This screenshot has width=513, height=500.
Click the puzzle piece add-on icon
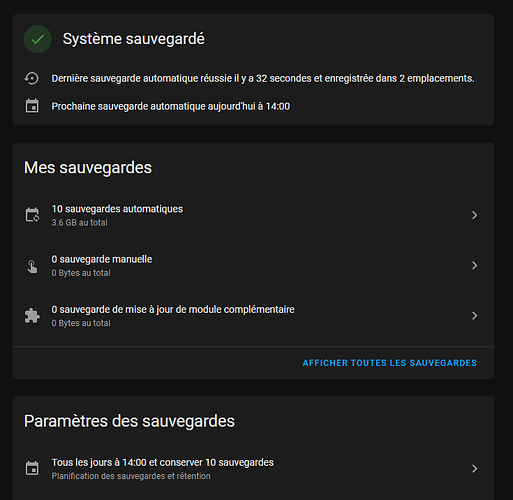point(32,316)
